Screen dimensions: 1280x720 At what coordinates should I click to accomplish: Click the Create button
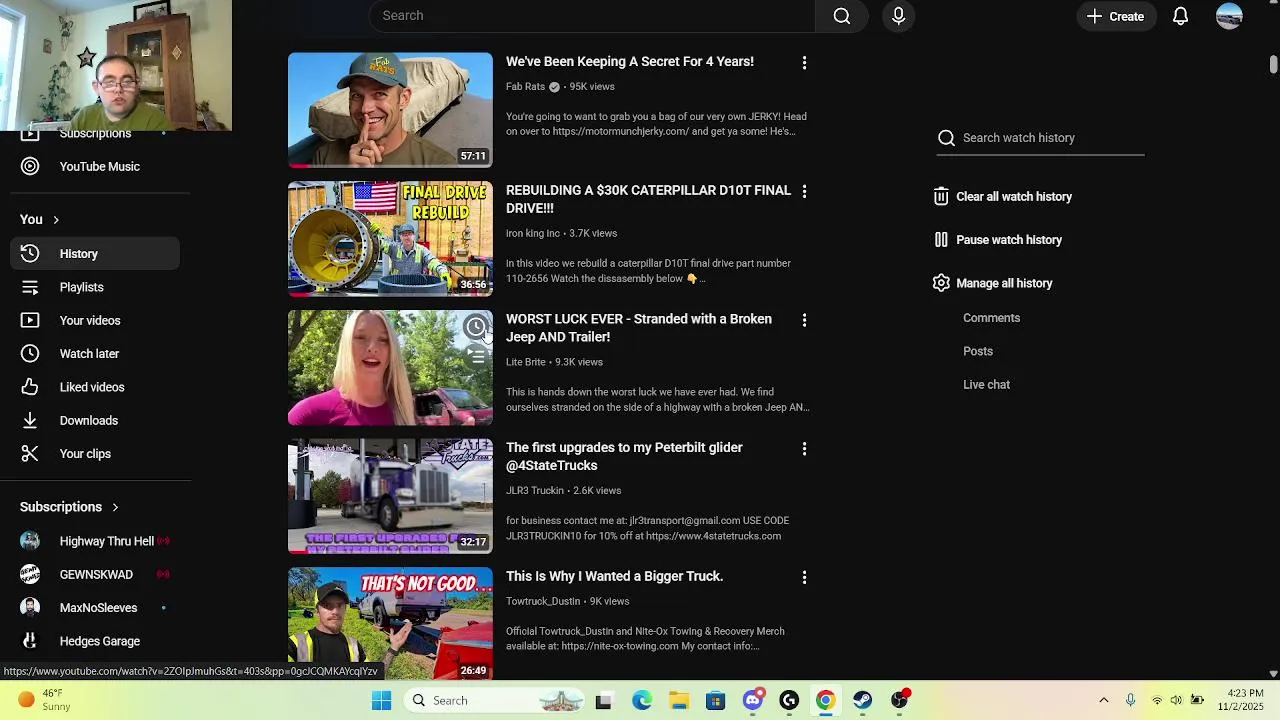(x=1115, y=16)
